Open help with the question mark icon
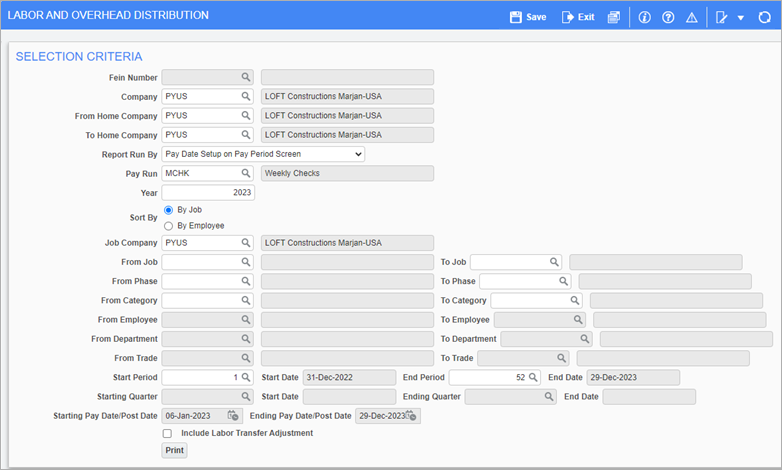Image resolution: width=782 pixels, height=470 pixels. point(668,17)
